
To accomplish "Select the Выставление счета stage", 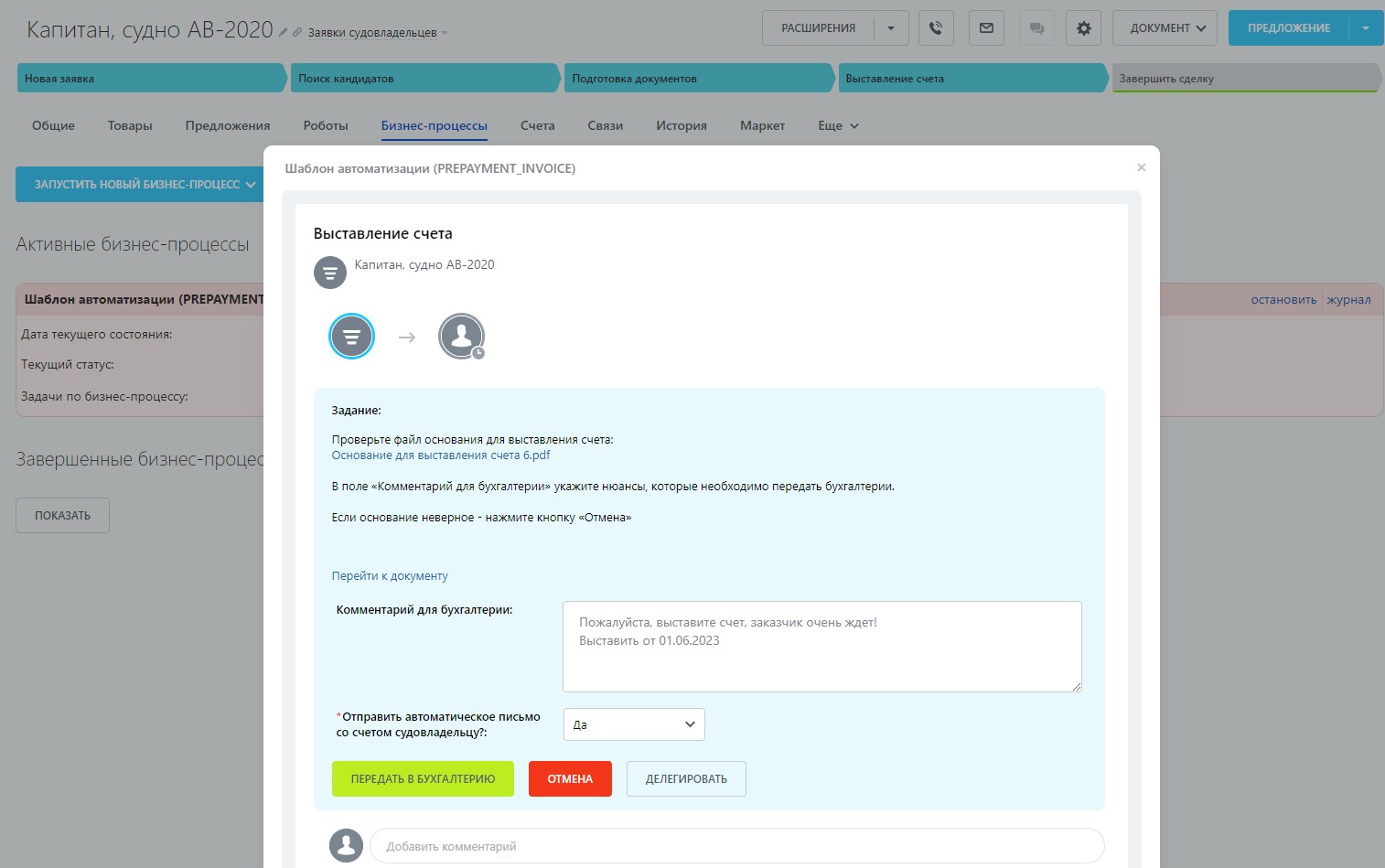I will pos(973,79).
